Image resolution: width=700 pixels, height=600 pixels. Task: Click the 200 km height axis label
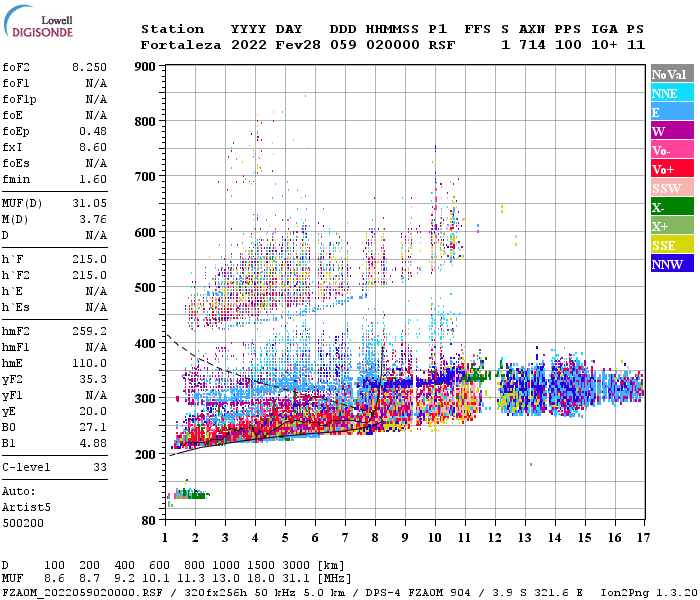[145, 454]
